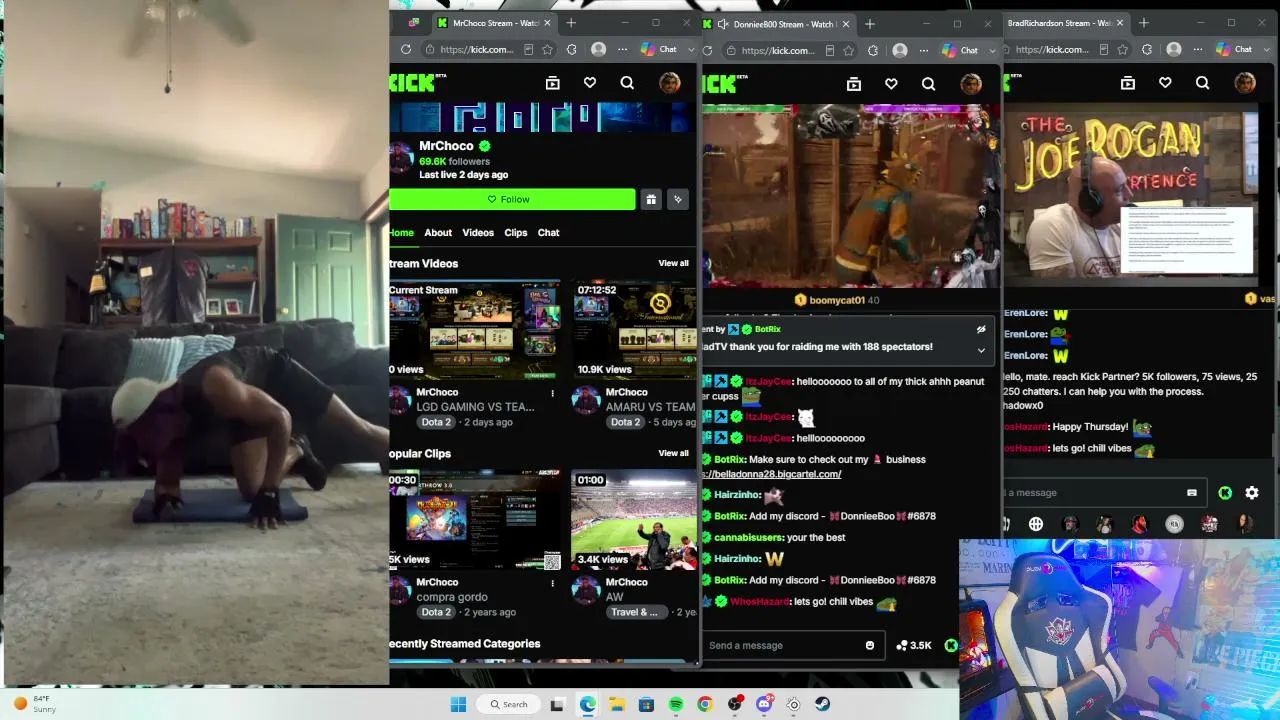Refresh the MrChoco browser page
The width and height of the screenshot is (1280, 720).
(x=405, y=49)
